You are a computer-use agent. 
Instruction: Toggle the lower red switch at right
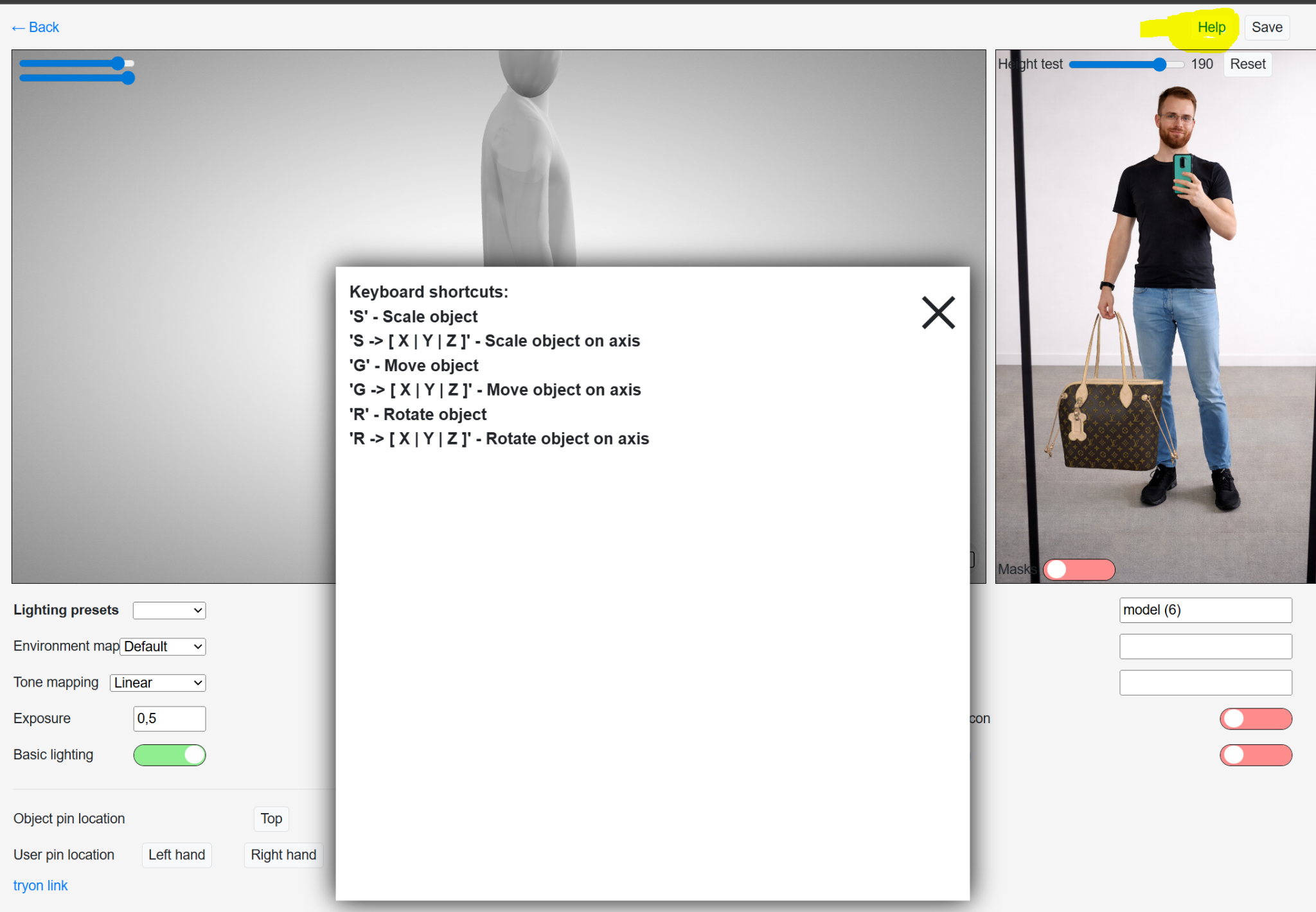tap(1256, 755)
